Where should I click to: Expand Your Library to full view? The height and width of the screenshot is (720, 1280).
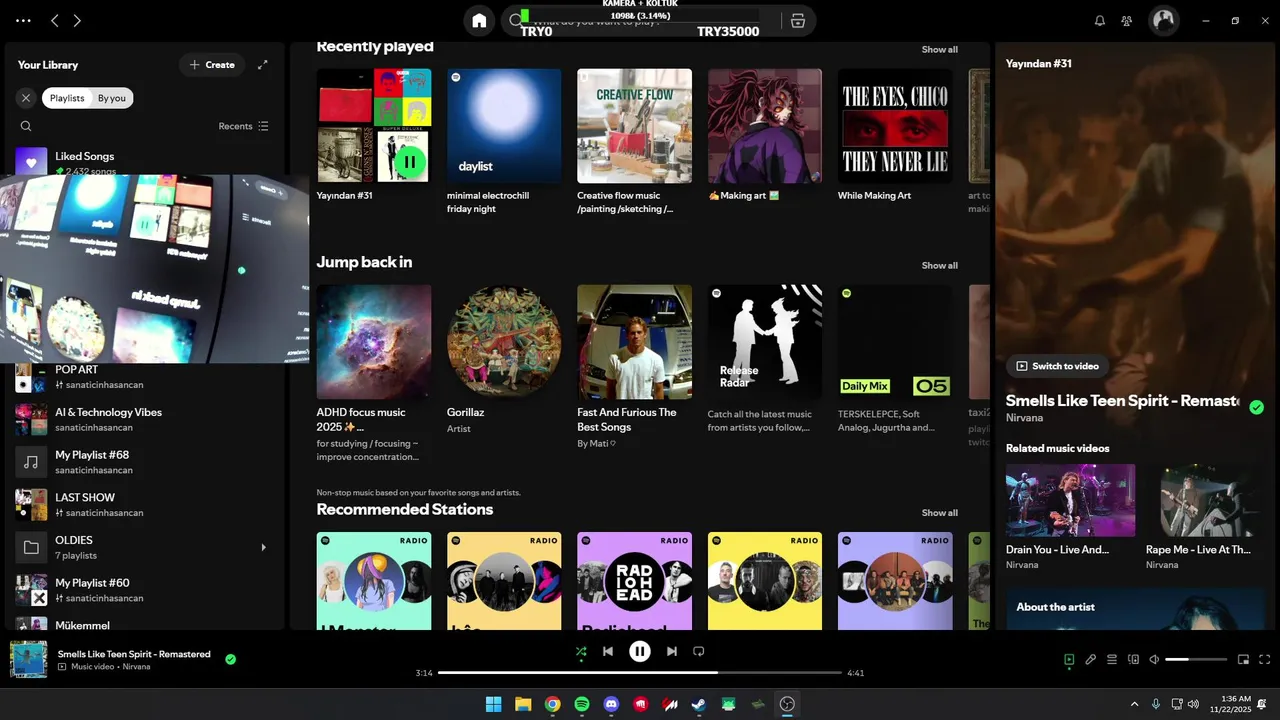263,65
